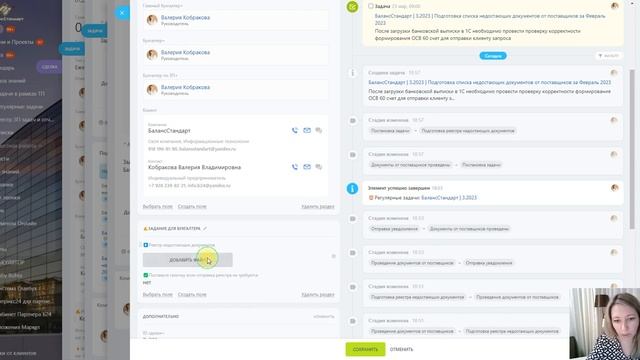Call contact Кобракова Валерия Владимировна via phone icon
640x360 pixels.
[x=295, y=167]
